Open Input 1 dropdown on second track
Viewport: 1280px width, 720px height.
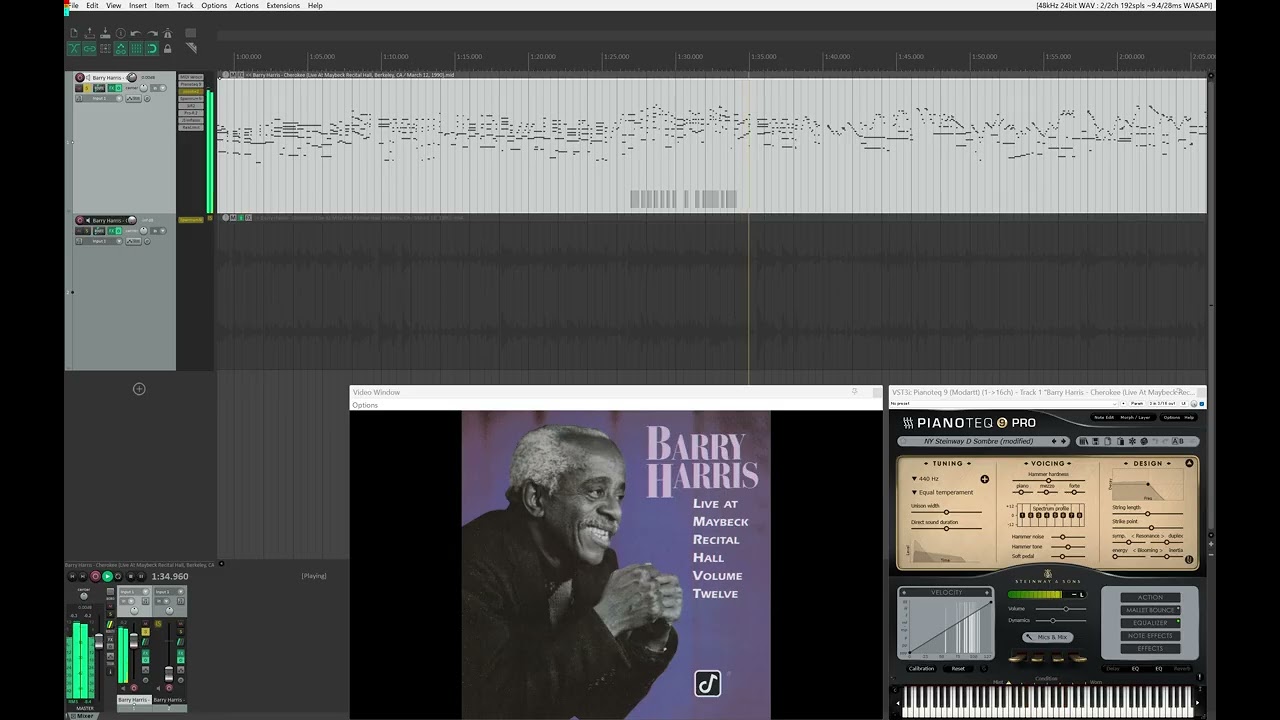(x=98, y=241)
